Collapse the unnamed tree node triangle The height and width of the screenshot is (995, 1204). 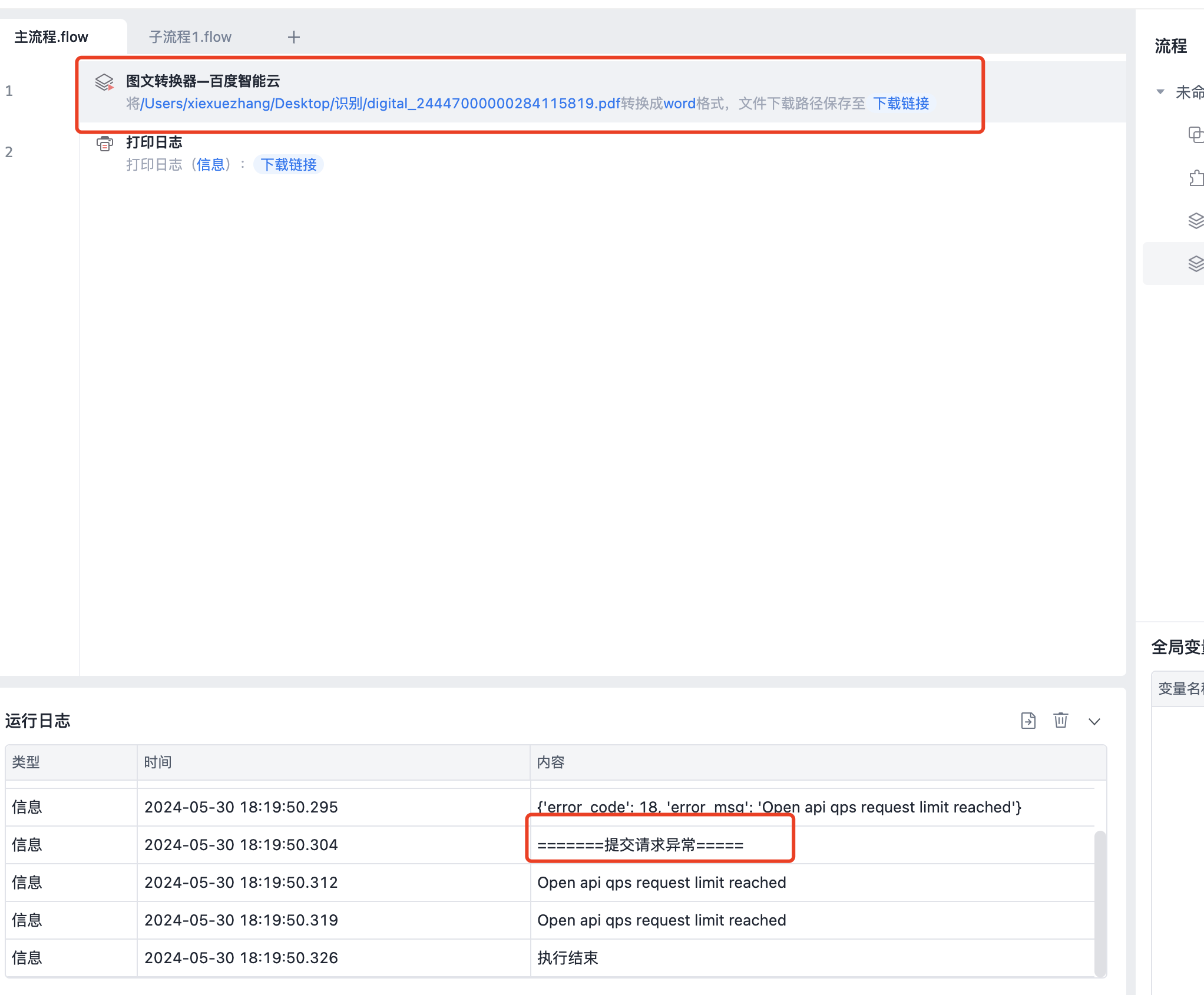[1160, 92]
